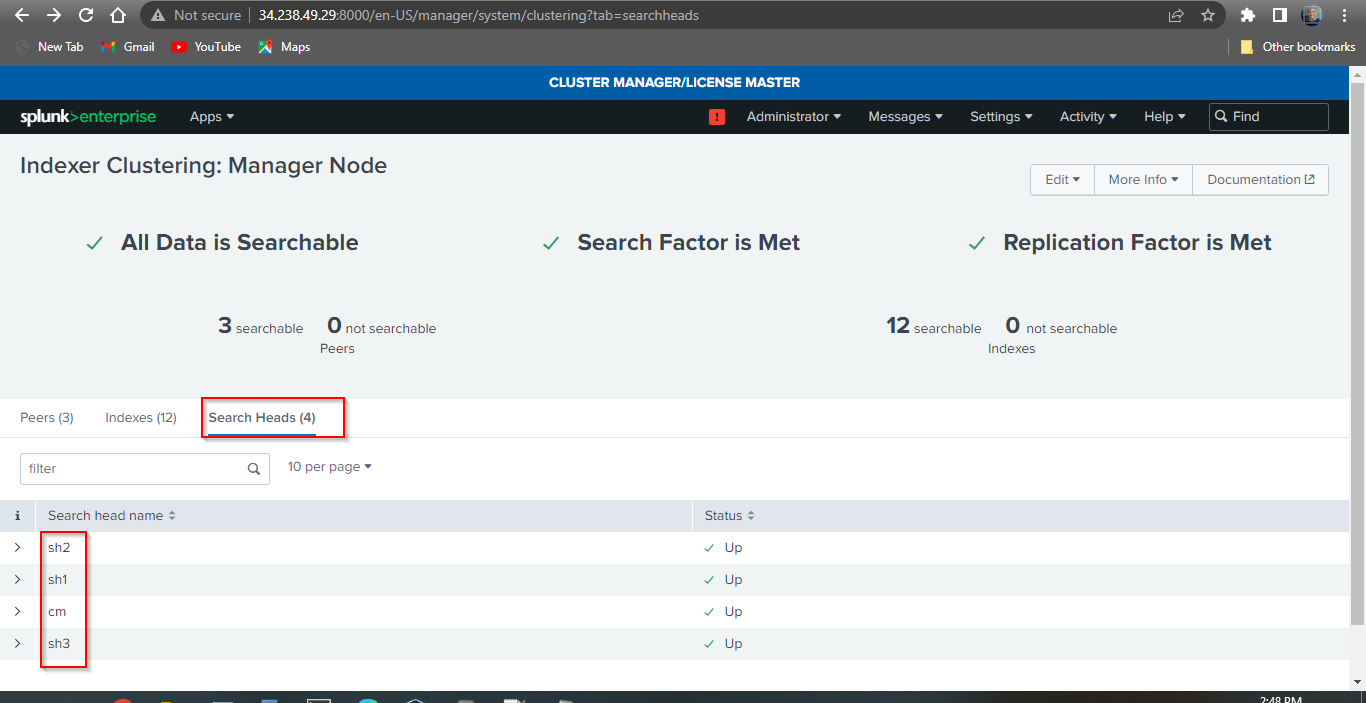Click the splunk>enterprise logo
Image resolution: width=1366 pixels, height=703 pixels.
pos(88,116)
